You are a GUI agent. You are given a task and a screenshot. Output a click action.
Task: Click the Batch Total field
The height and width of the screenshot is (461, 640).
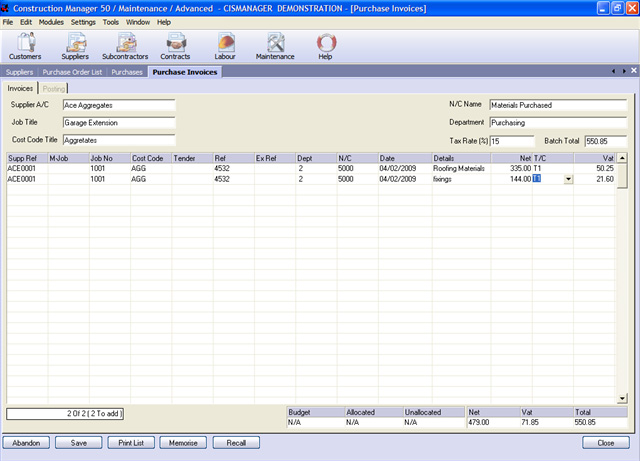click(606, 141)
